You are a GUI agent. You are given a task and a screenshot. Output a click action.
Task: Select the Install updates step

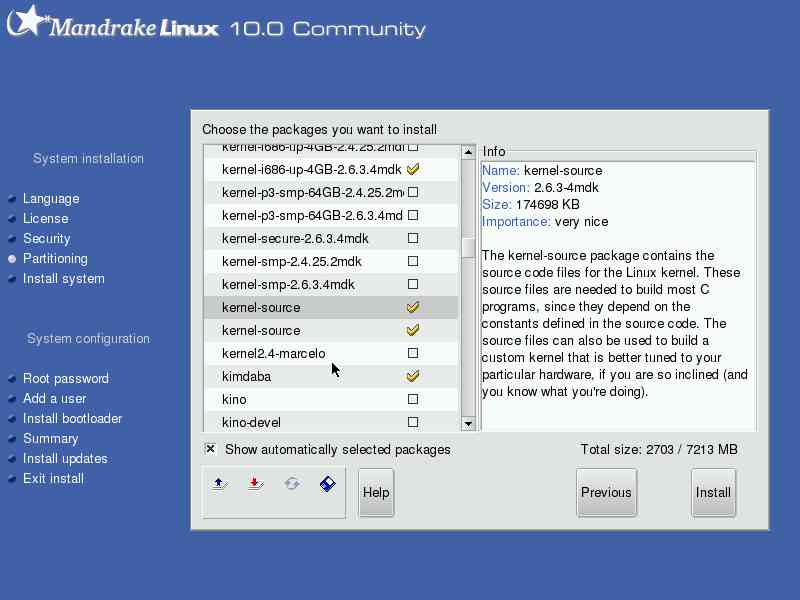click(x=65, y=459)
